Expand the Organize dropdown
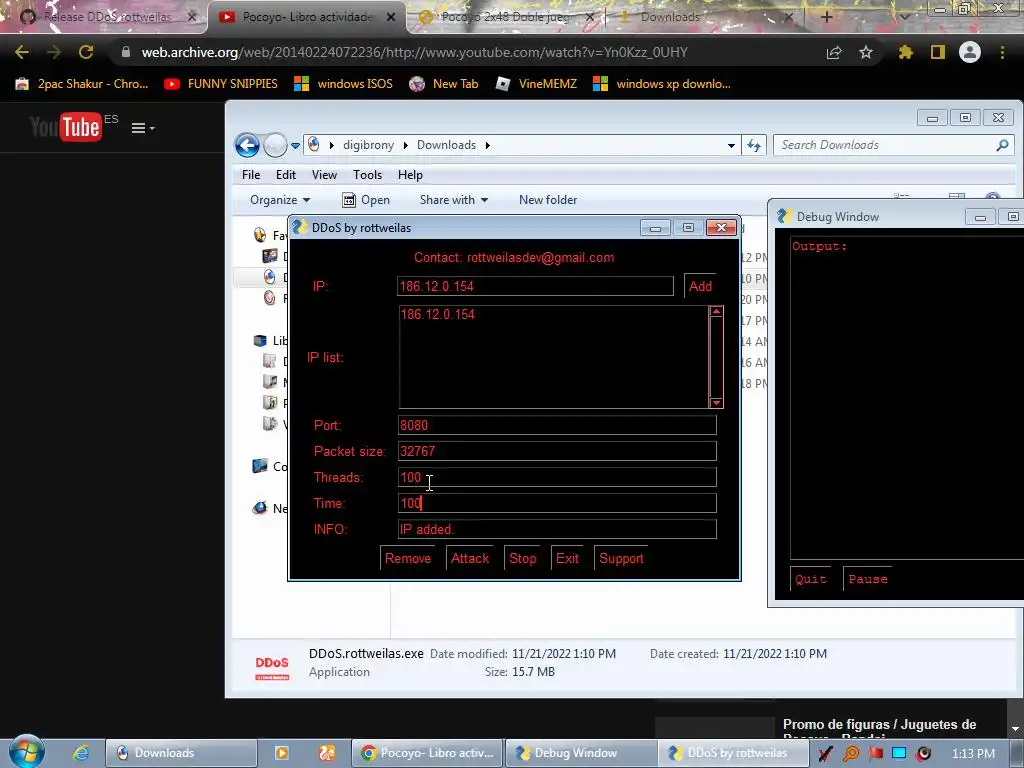This screenshot has width=1024, height=768. [280, 200]
